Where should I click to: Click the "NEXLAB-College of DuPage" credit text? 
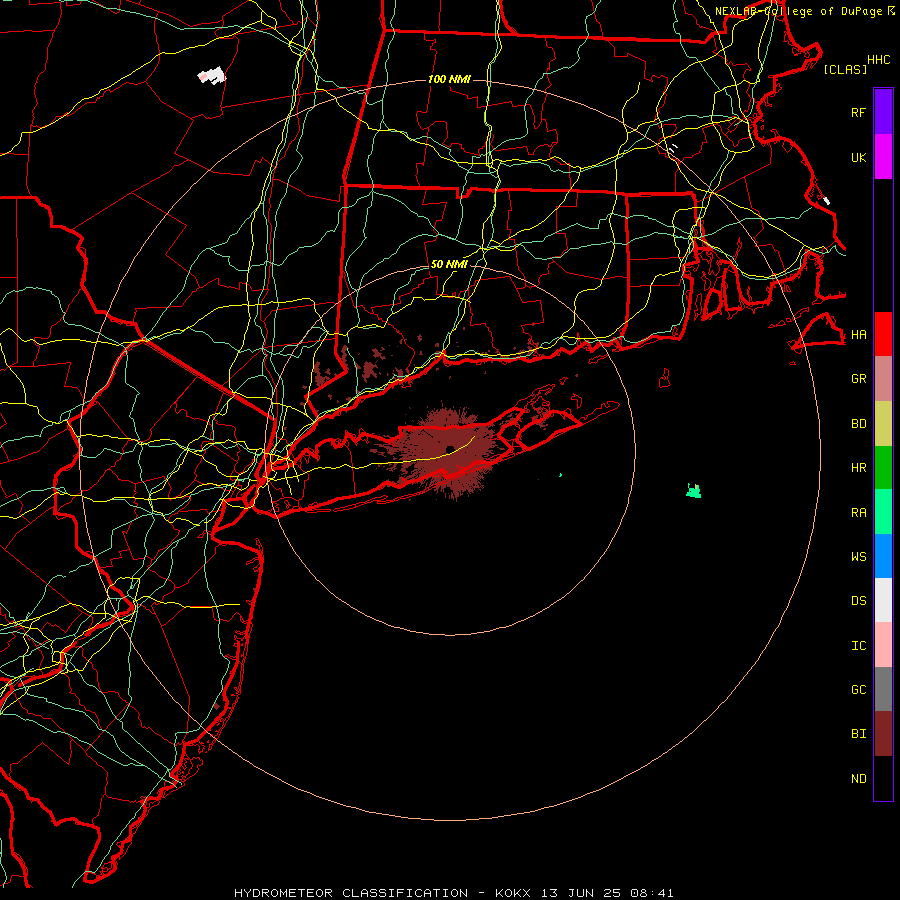coord(800,11)
